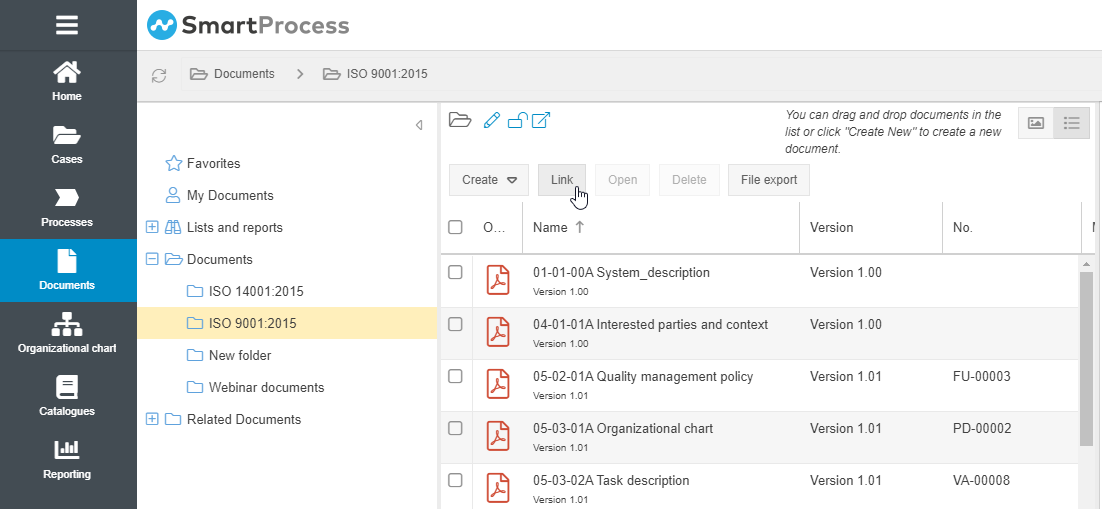Viewport: 1102px width, 509px height.
Task: Tick the select-all header checkbox
Action: click(455, 227)
